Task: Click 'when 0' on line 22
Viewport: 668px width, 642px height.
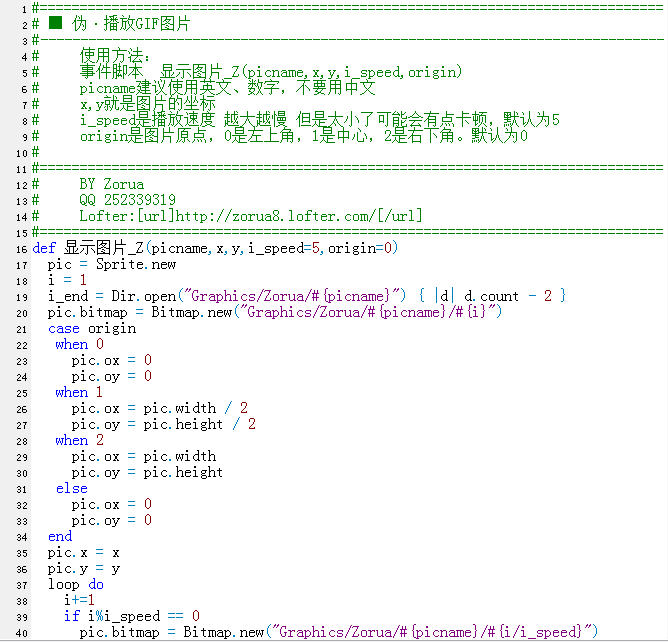Action: point(79,344)
